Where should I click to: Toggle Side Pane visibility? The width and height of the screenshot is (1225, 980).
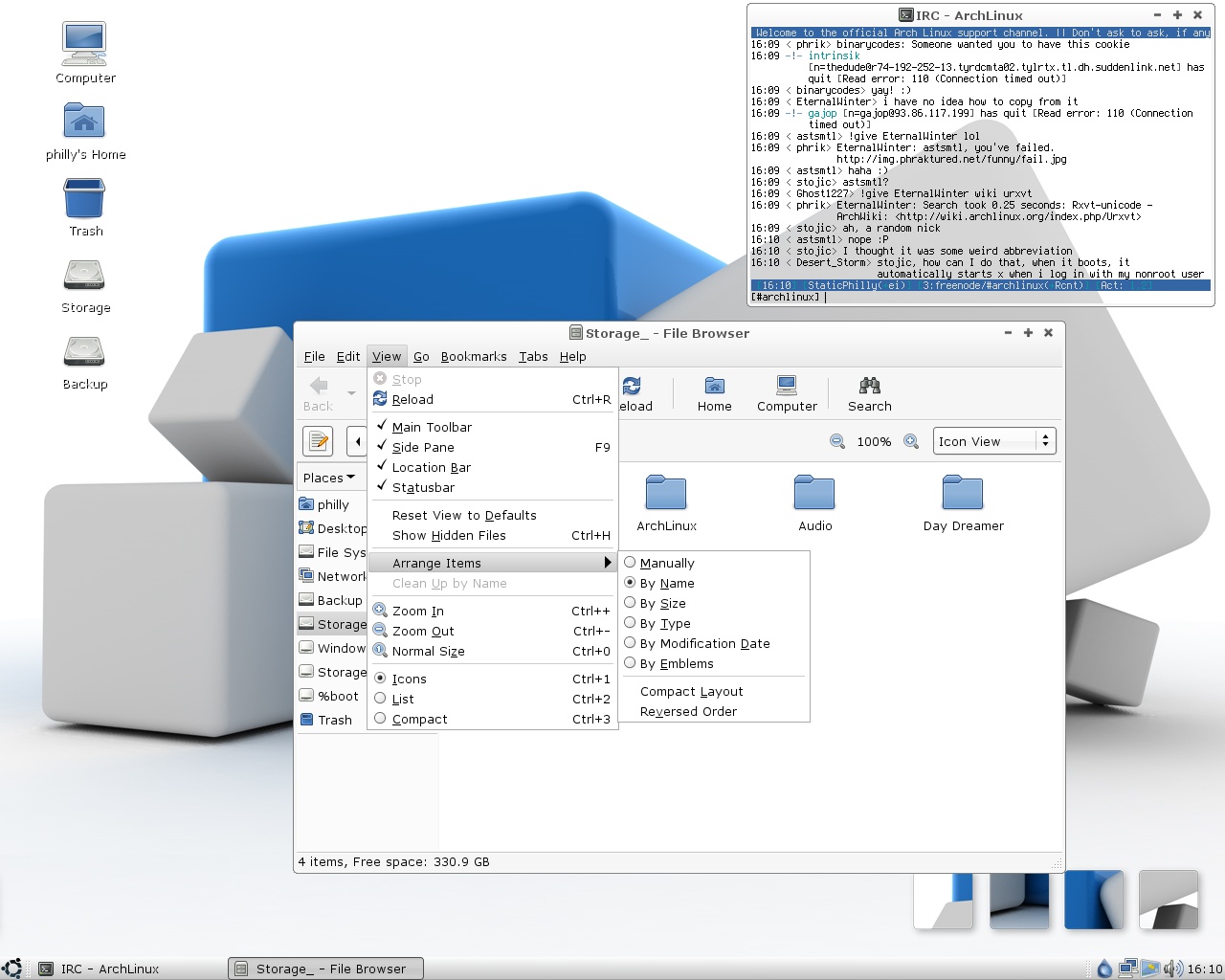493,447
